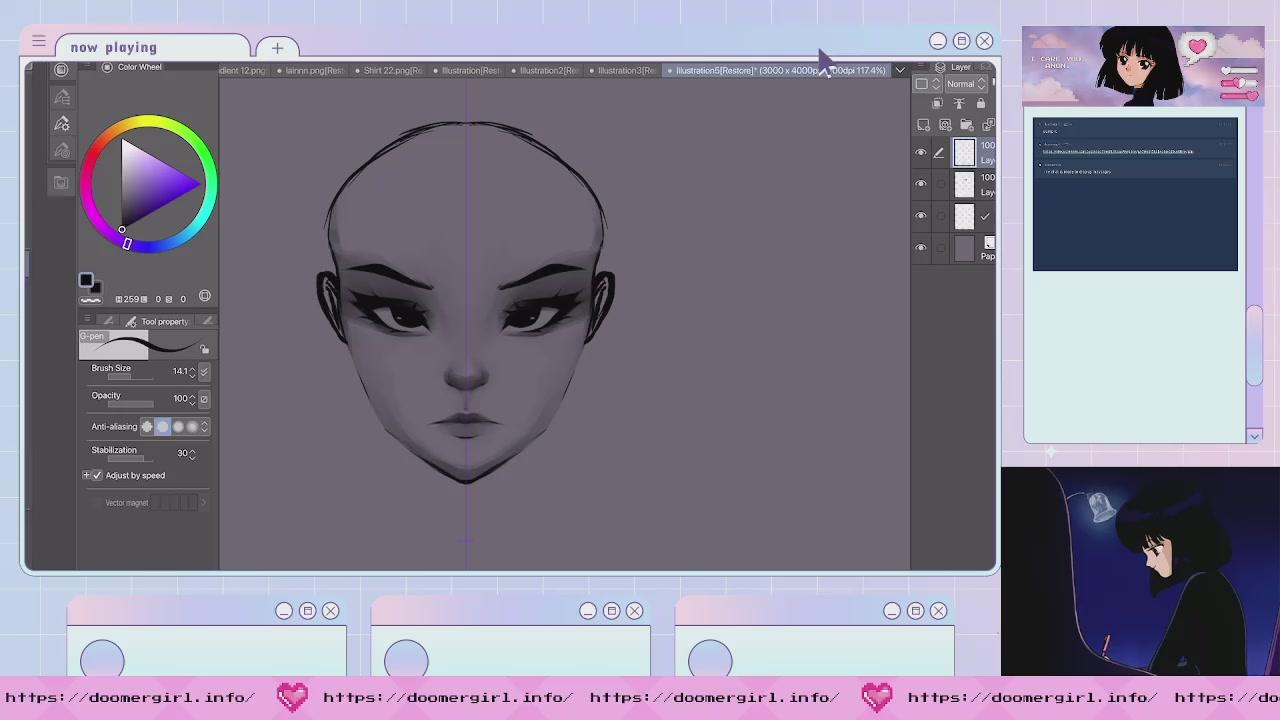Click the first doomergirl.info link in the ticker
This screenshot has height=720, width=1280.
click(129, 697)
